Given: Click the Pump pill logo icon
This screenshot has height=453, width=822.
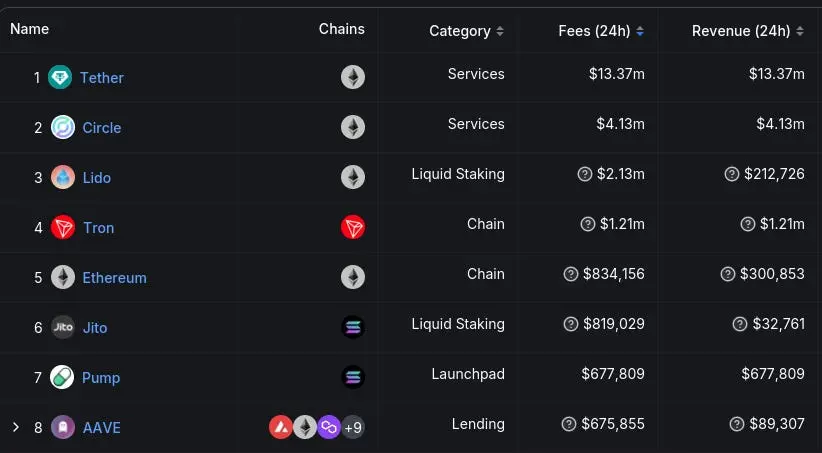Looking at the screenshot, I should (x=63, y=378).
